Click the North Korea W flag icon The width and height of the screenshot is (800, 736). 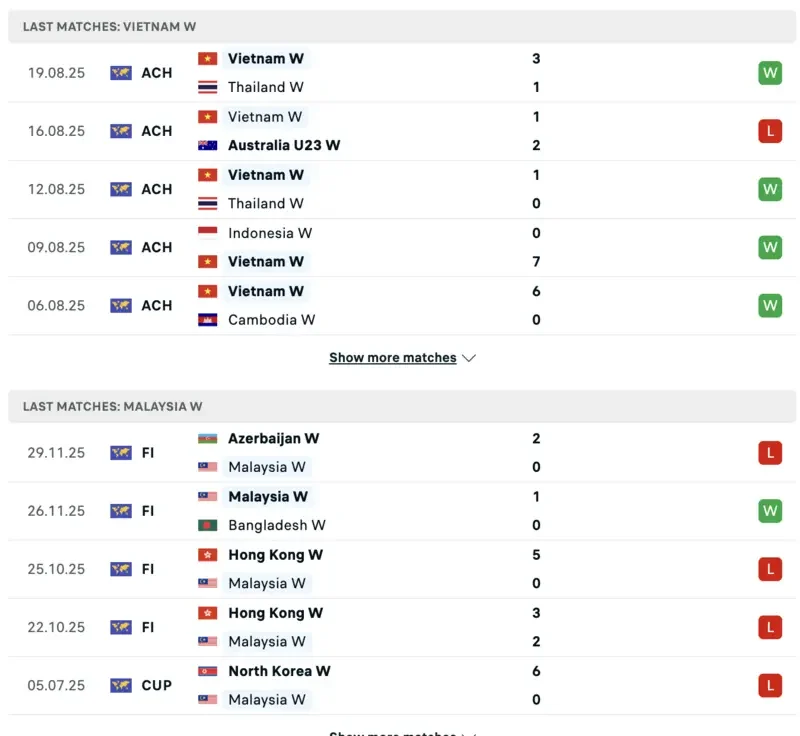click(x=207, y=671)
